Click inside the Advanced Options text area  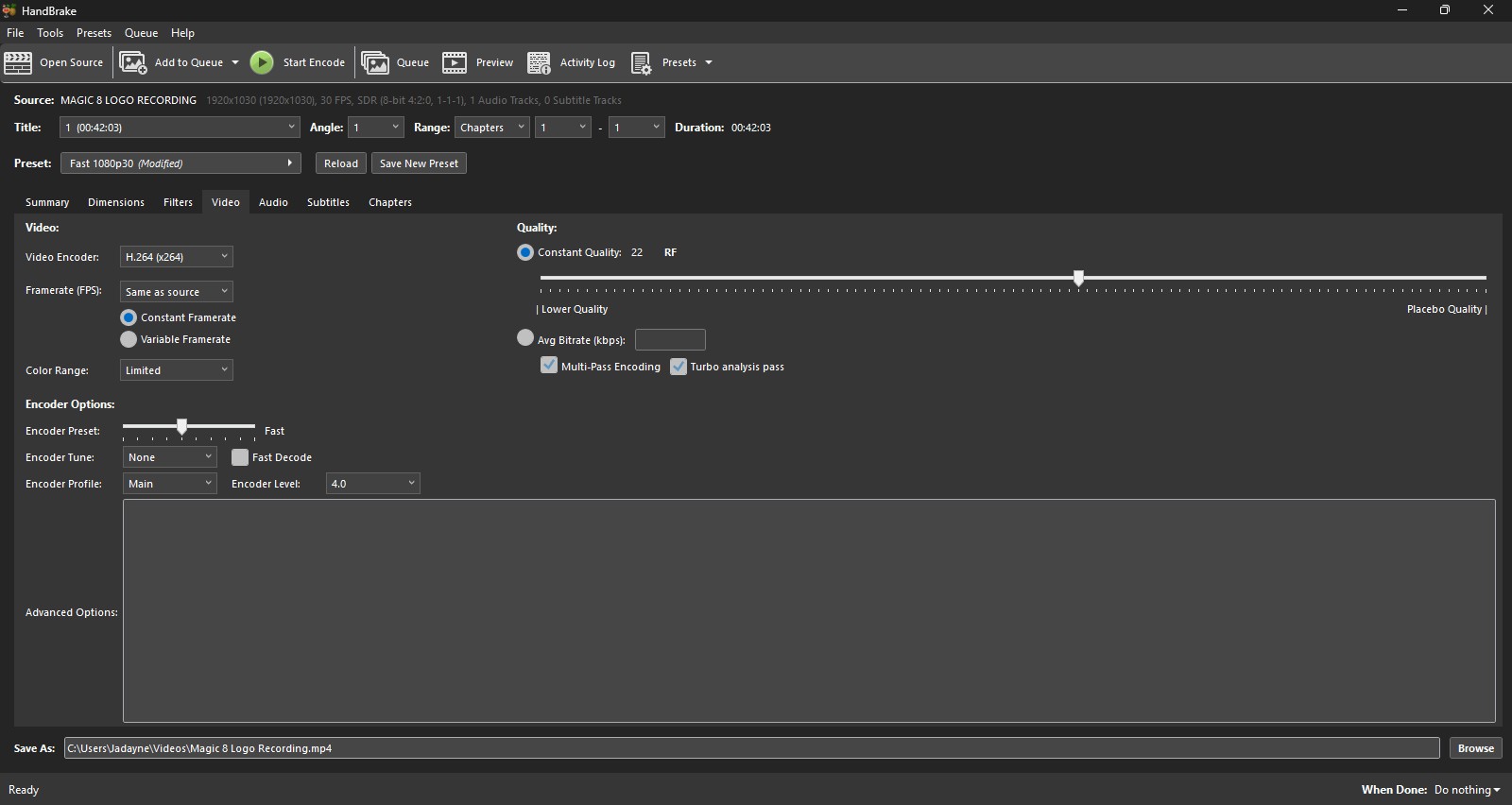pyautogui.click(x=809, y=610)
